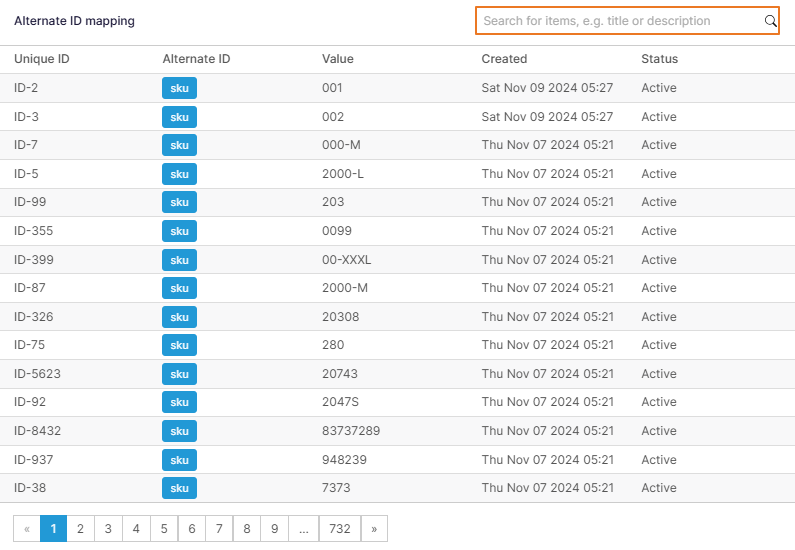795x550 pixels.
Task: Sort by Unique ID column header
Action: [42, 59]
